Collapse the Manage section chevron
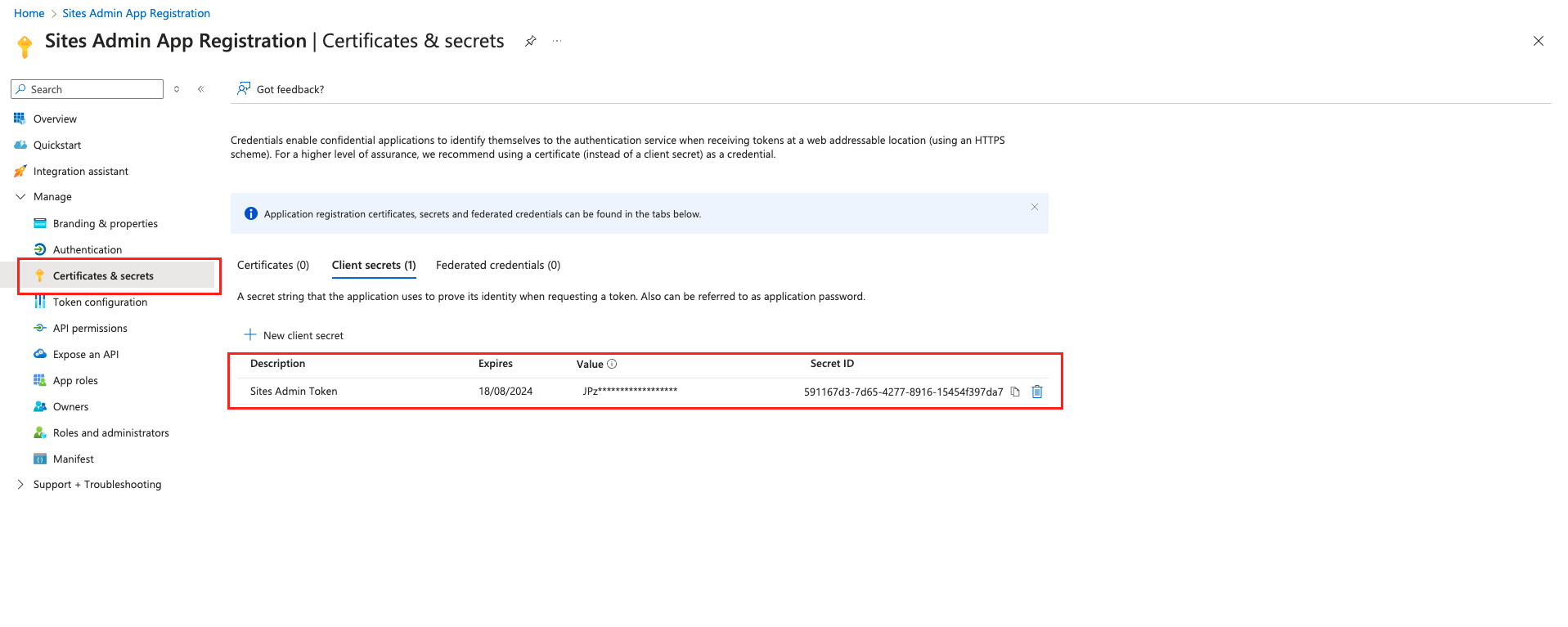1568x627 pixels. click(20, 197)
